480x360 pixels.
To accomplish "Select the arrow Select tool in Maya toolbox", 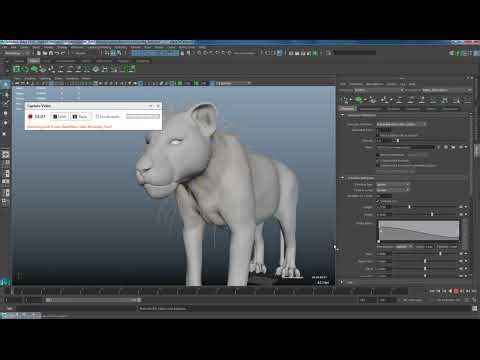I will click(x=6, y=84).
